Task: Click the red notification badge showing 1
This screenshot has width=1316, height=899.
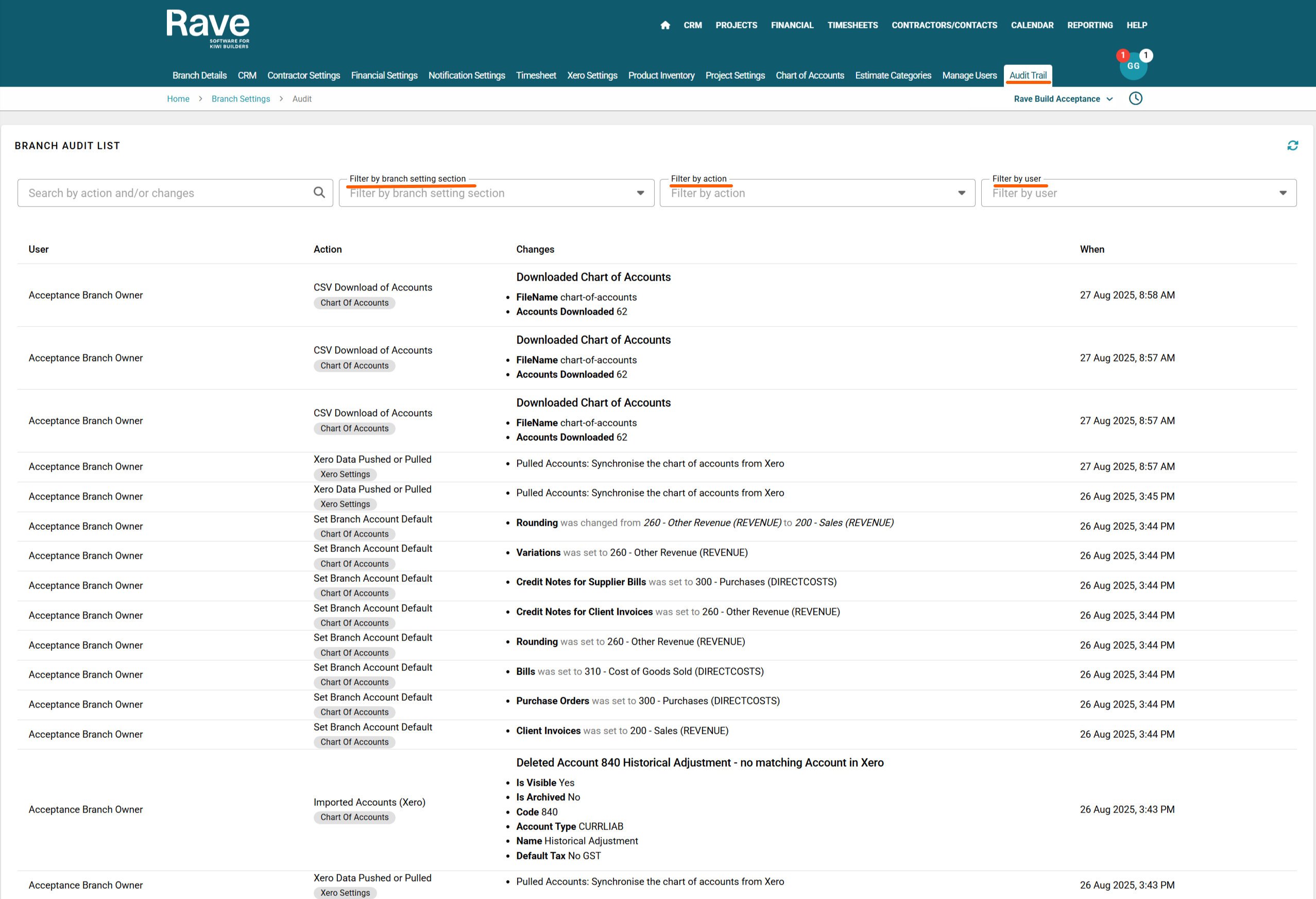Action: click(x=1122, y=56)
